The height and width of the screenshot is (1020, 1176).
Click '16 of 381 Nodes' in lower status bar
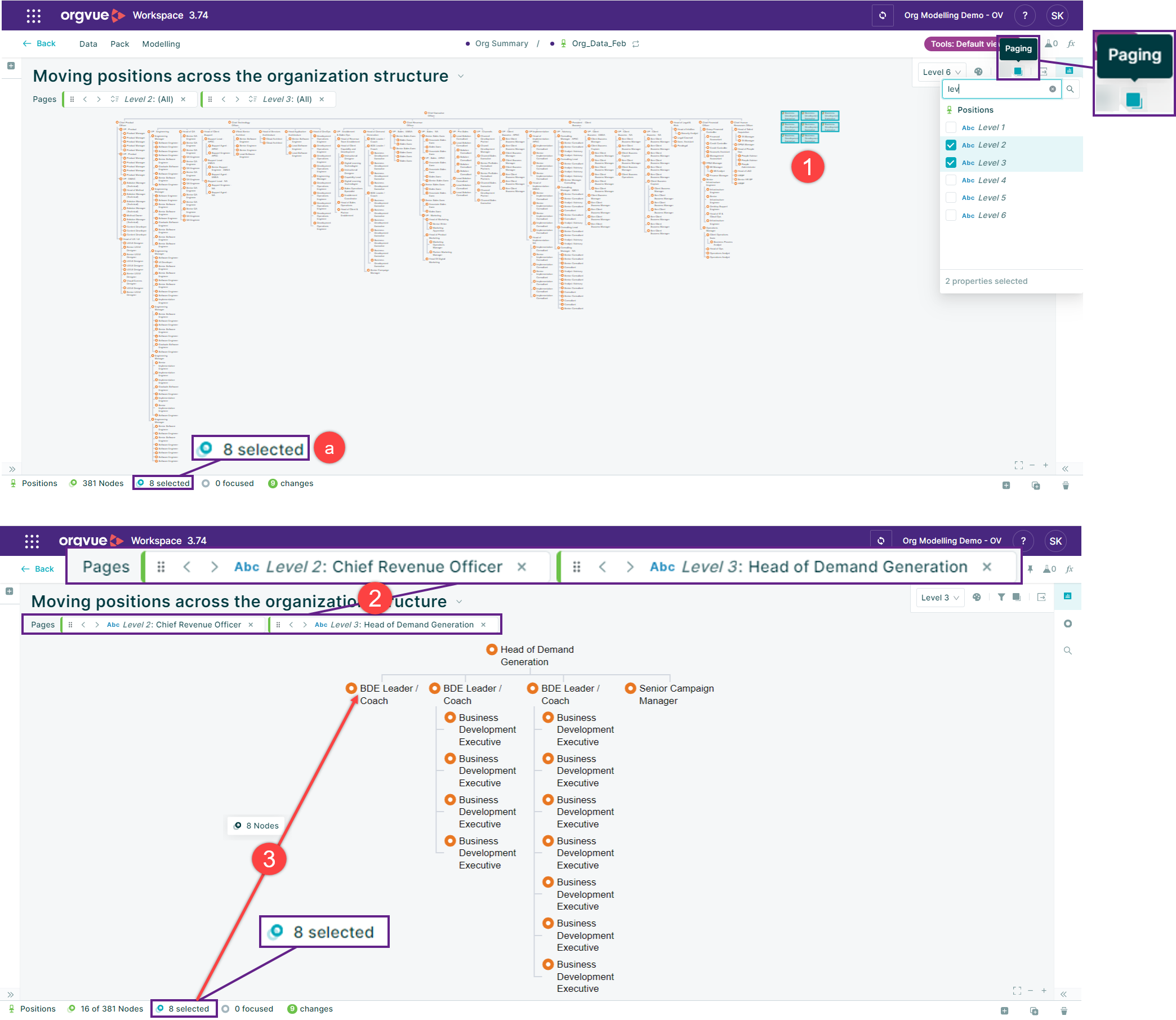tap(105, 1009)
